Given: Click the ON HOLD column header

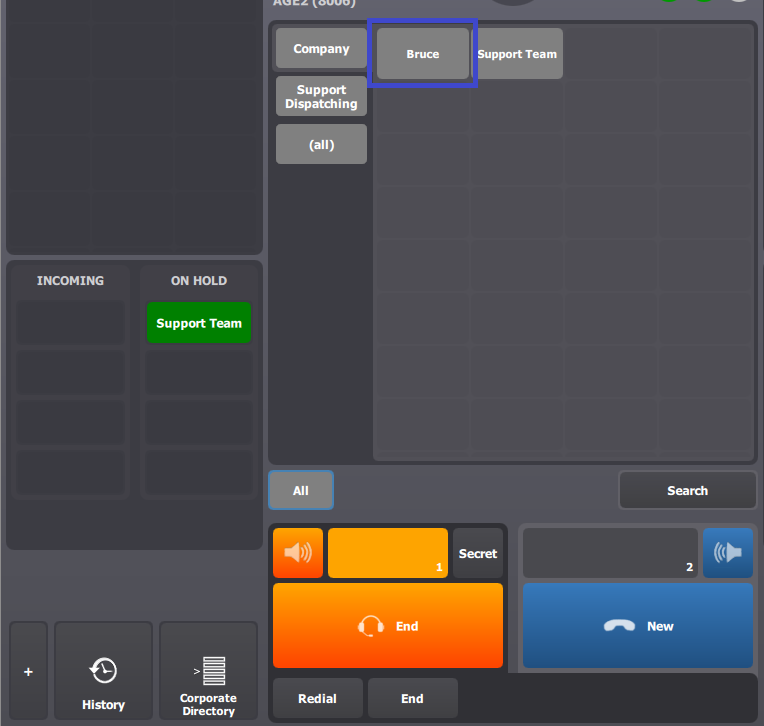Looking at the screenshot, I should click(199, 281).
